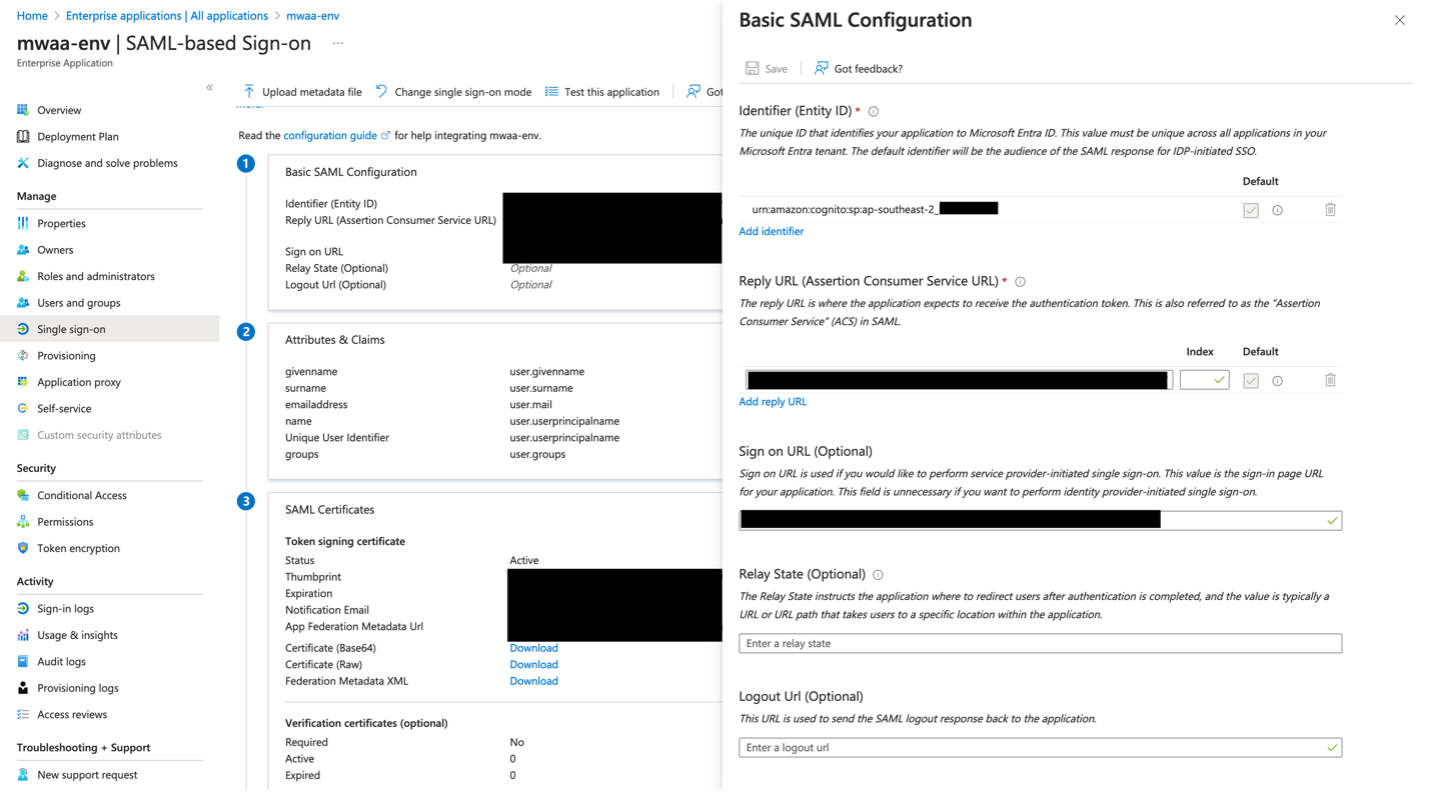Select the Users and groups icon
Image resolution: width=1430 pixels, height=794 pixels.
coord(23,303)
